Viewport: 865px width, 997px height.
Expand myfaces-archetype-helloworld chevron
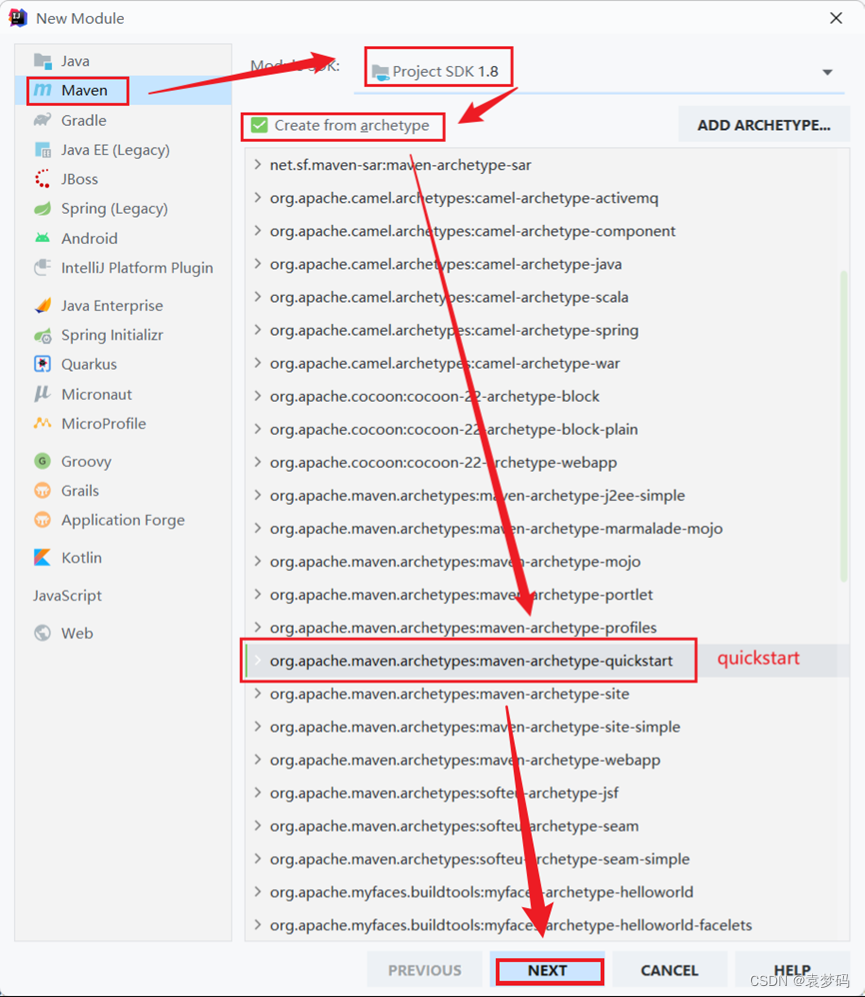(x=258, y=892)
